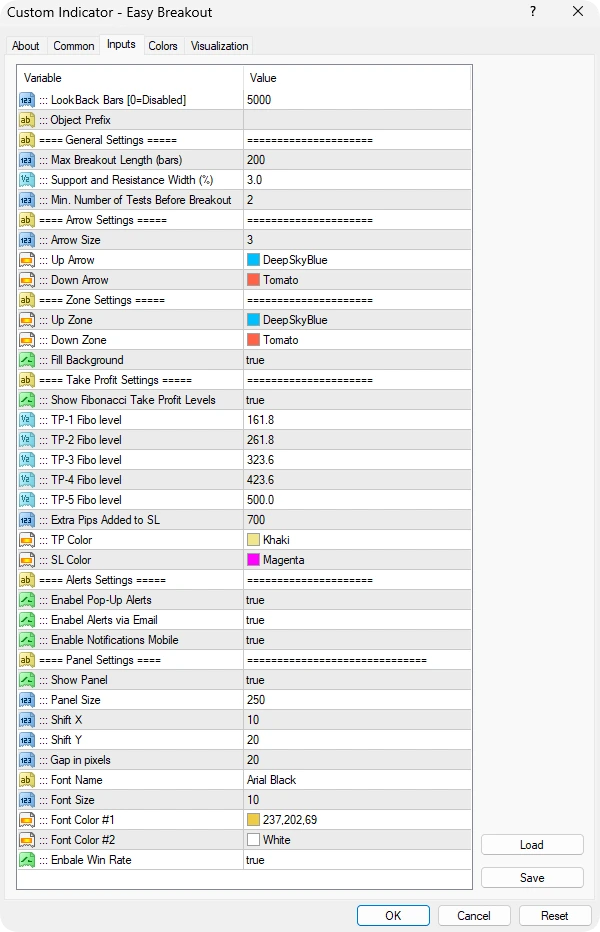The height and width of the screenshot is (932, 600).
Task: Toggle the Fill Background true value
Action: coord(357,360)
